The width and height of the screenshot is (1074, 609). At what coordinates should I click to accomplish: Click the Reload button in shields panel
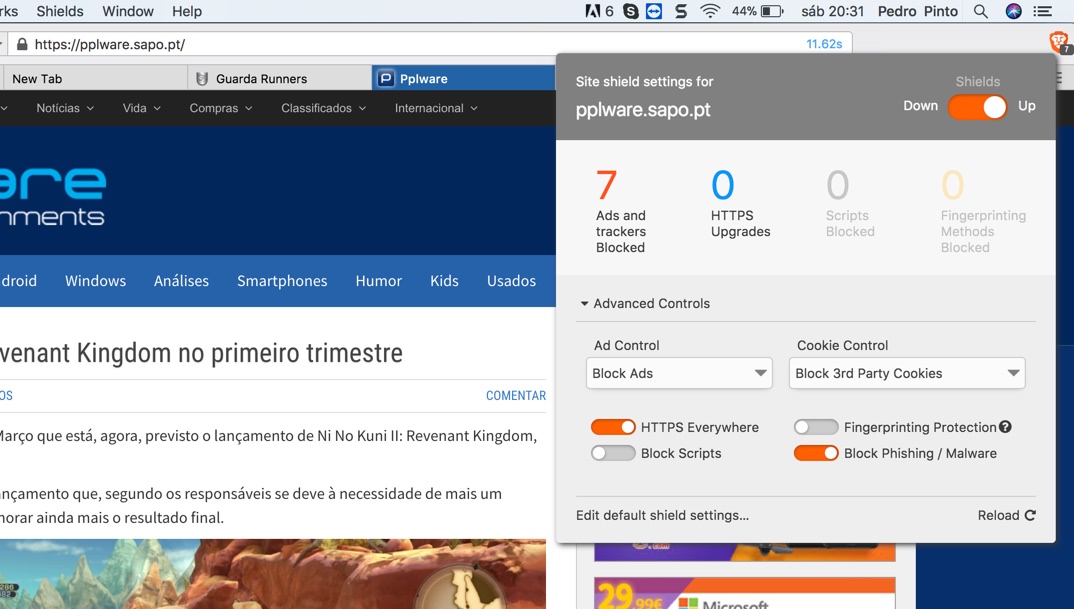1006,515
